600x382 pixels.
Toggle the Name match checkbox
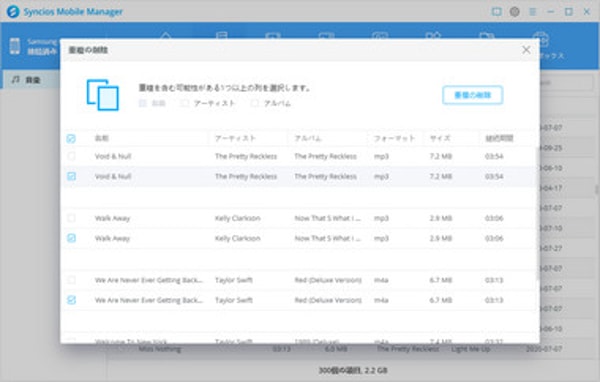tap(143, 103)
